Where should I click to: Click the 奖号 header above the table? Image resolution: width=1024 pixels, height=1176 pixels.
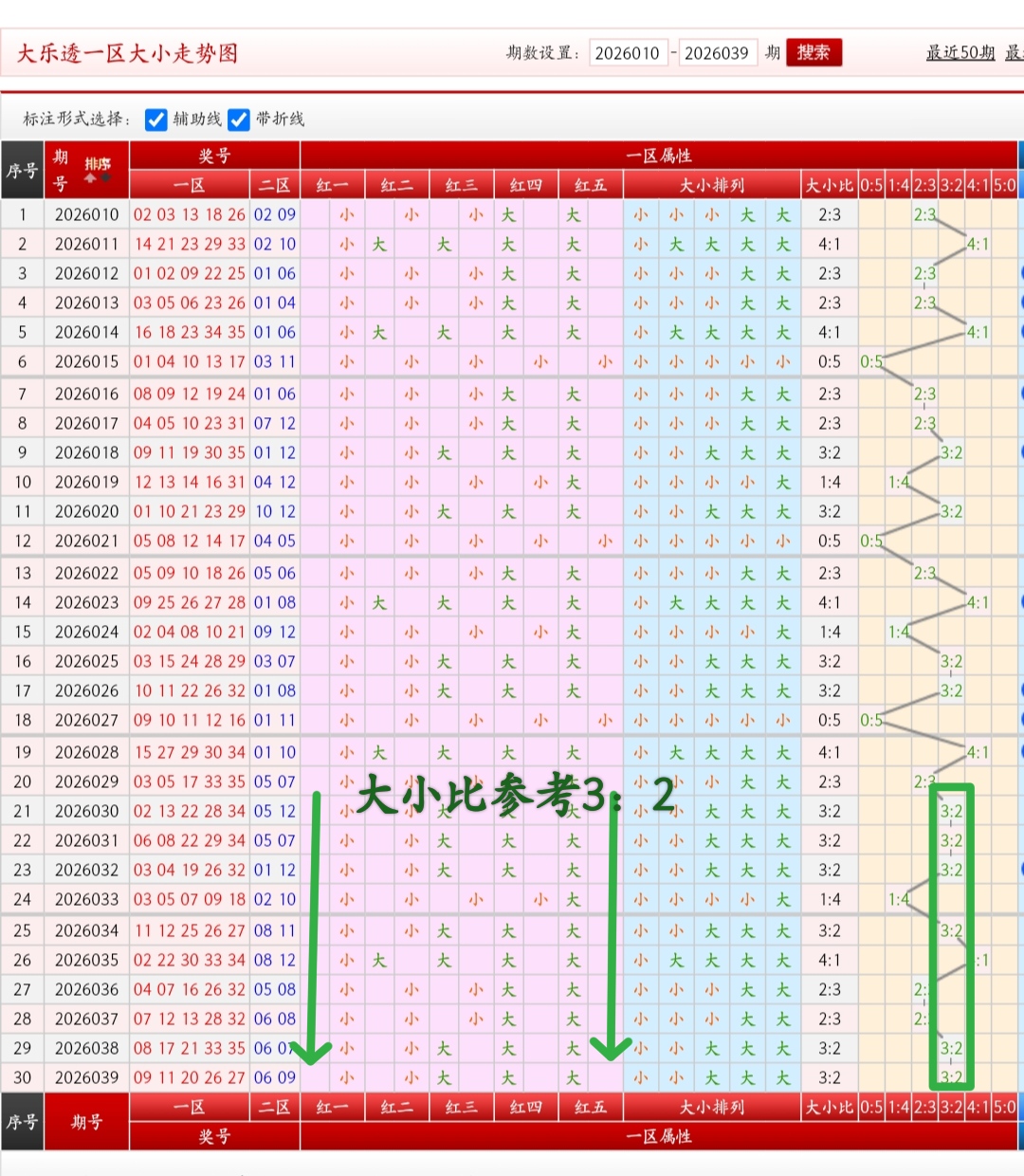click(214, 156)
